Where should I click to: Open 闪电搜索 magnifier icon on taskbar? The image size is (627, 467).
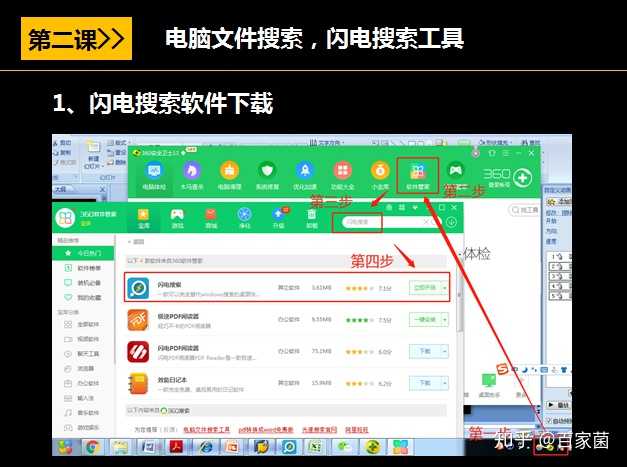click(x=289, y=447)
